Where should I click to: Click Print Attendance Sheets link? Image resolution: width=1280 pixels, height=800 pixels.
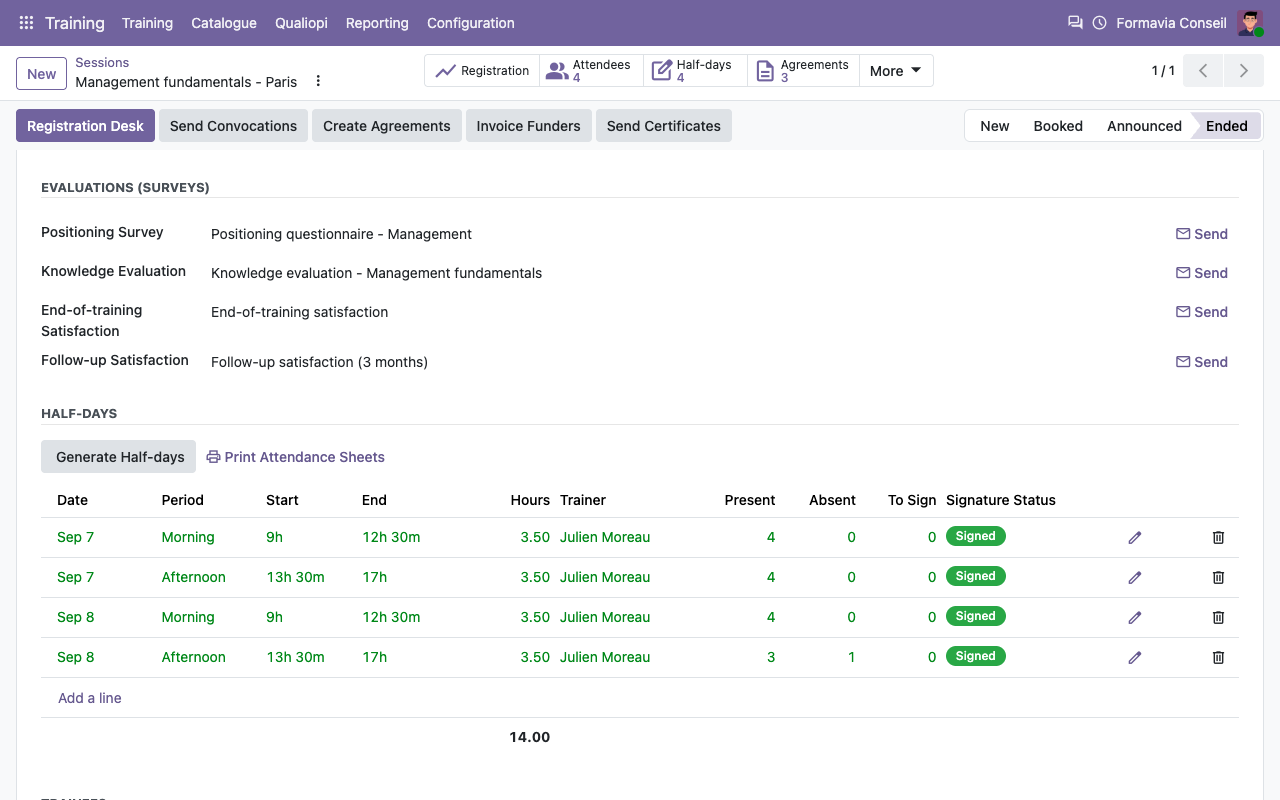click(295, 457)
